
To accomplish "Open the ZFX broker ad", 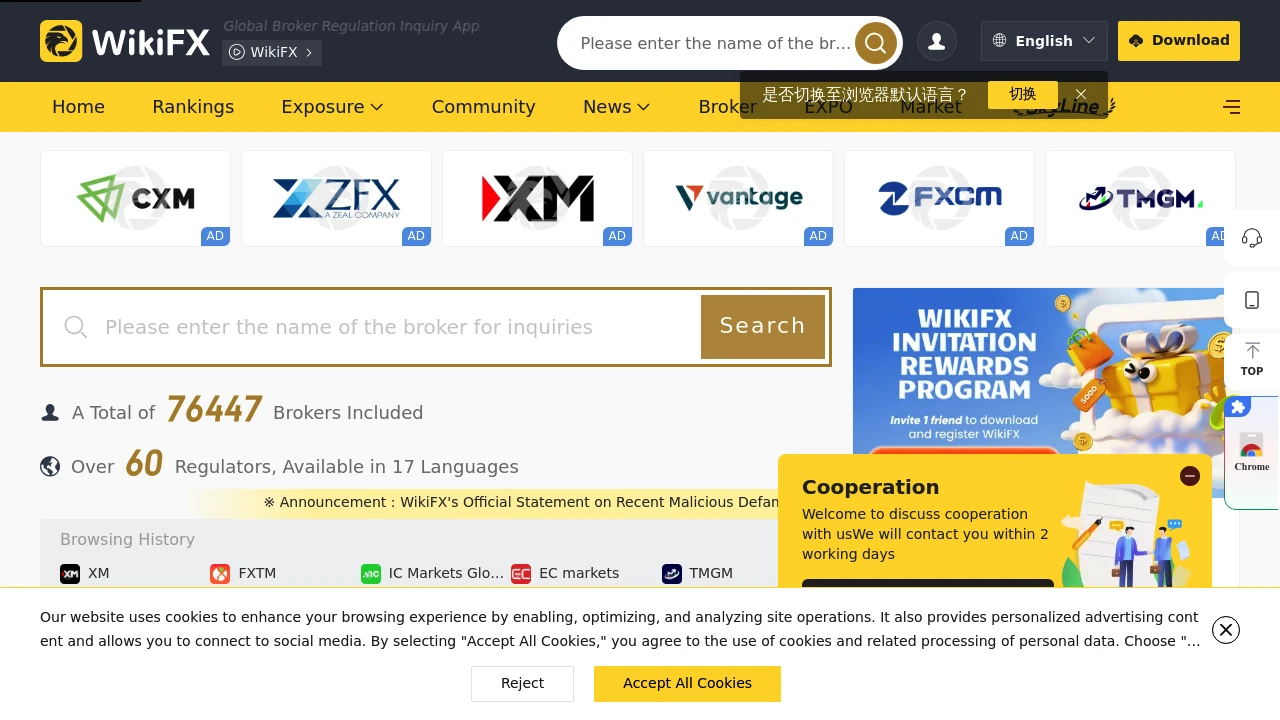I will pyautogui.click(x=336, y=198).
